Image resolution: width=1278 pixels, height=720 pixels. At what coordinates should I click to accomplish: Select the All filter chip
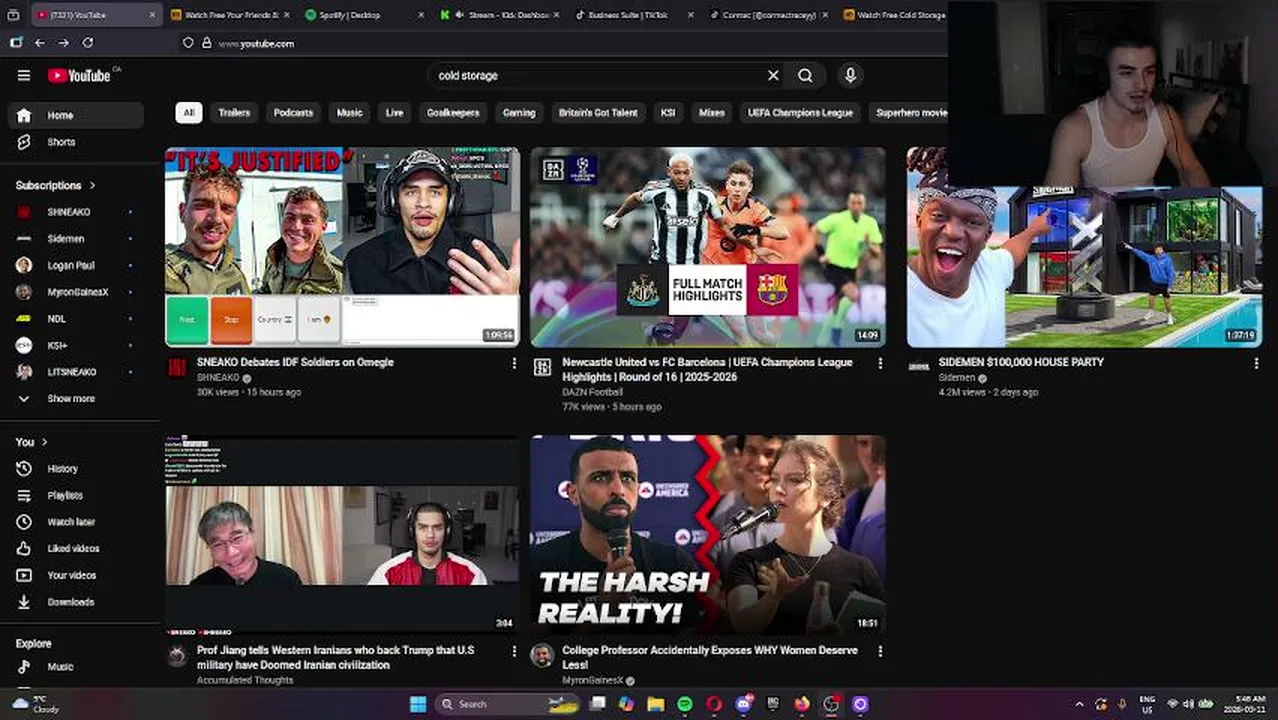tap(189, 113)
